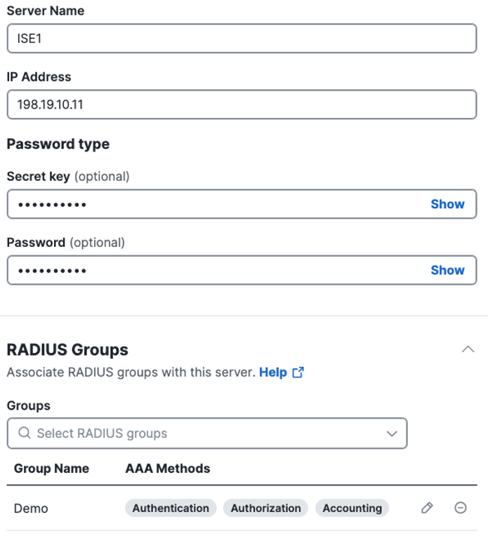The width and height of the screenshot is (488, 538).
Task: Open the external link icon beside Help
Action: [298, 372]
